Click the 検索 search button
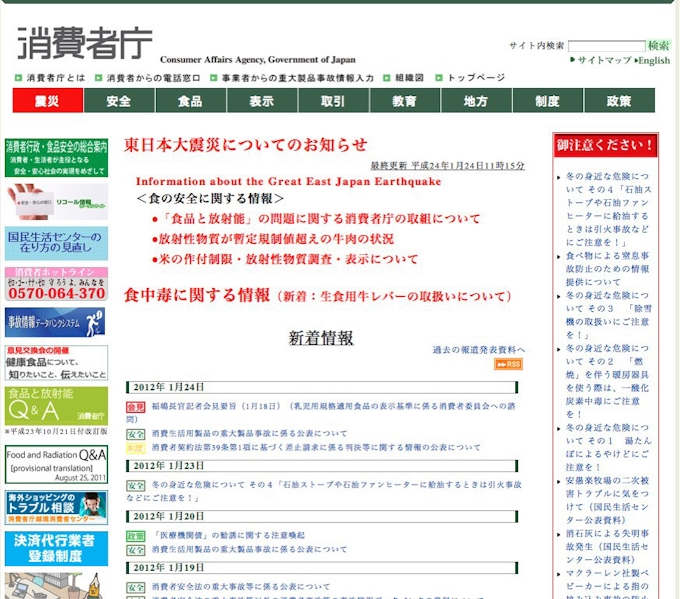 658,46
